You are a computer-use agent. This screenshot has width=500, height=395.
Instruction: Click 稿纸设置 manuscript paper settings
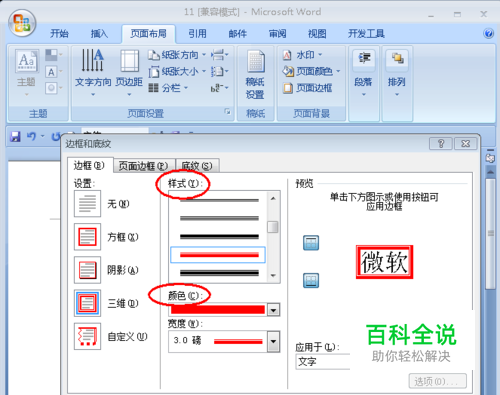pos(255,75)
